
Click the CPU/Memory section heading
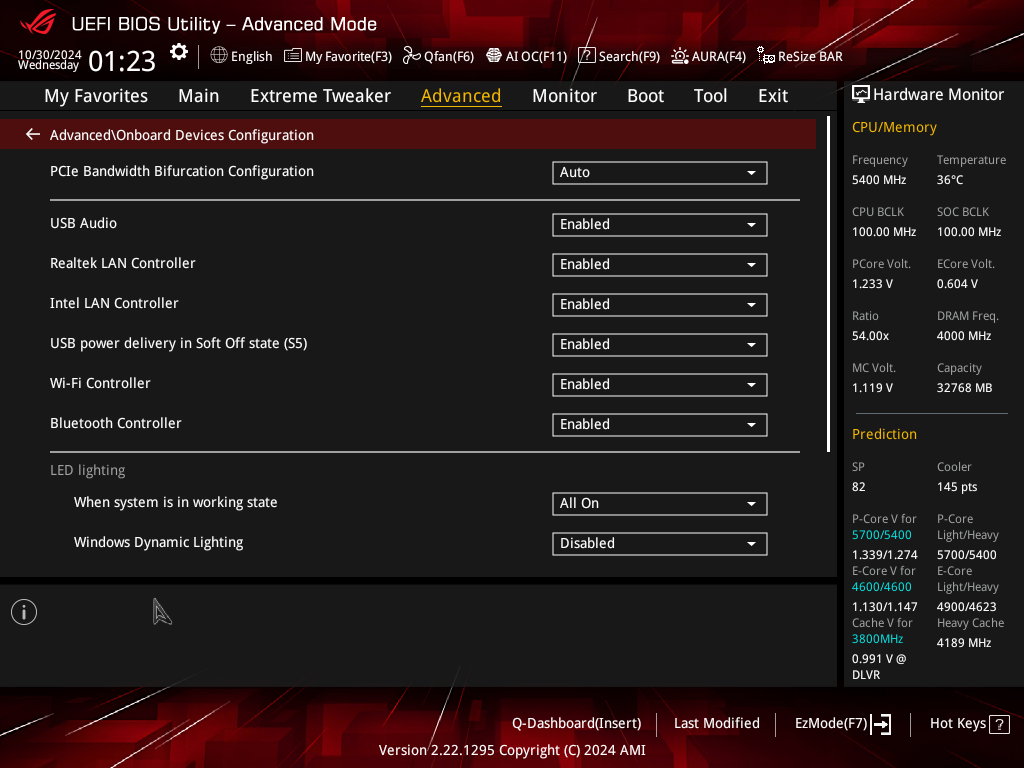894,127
